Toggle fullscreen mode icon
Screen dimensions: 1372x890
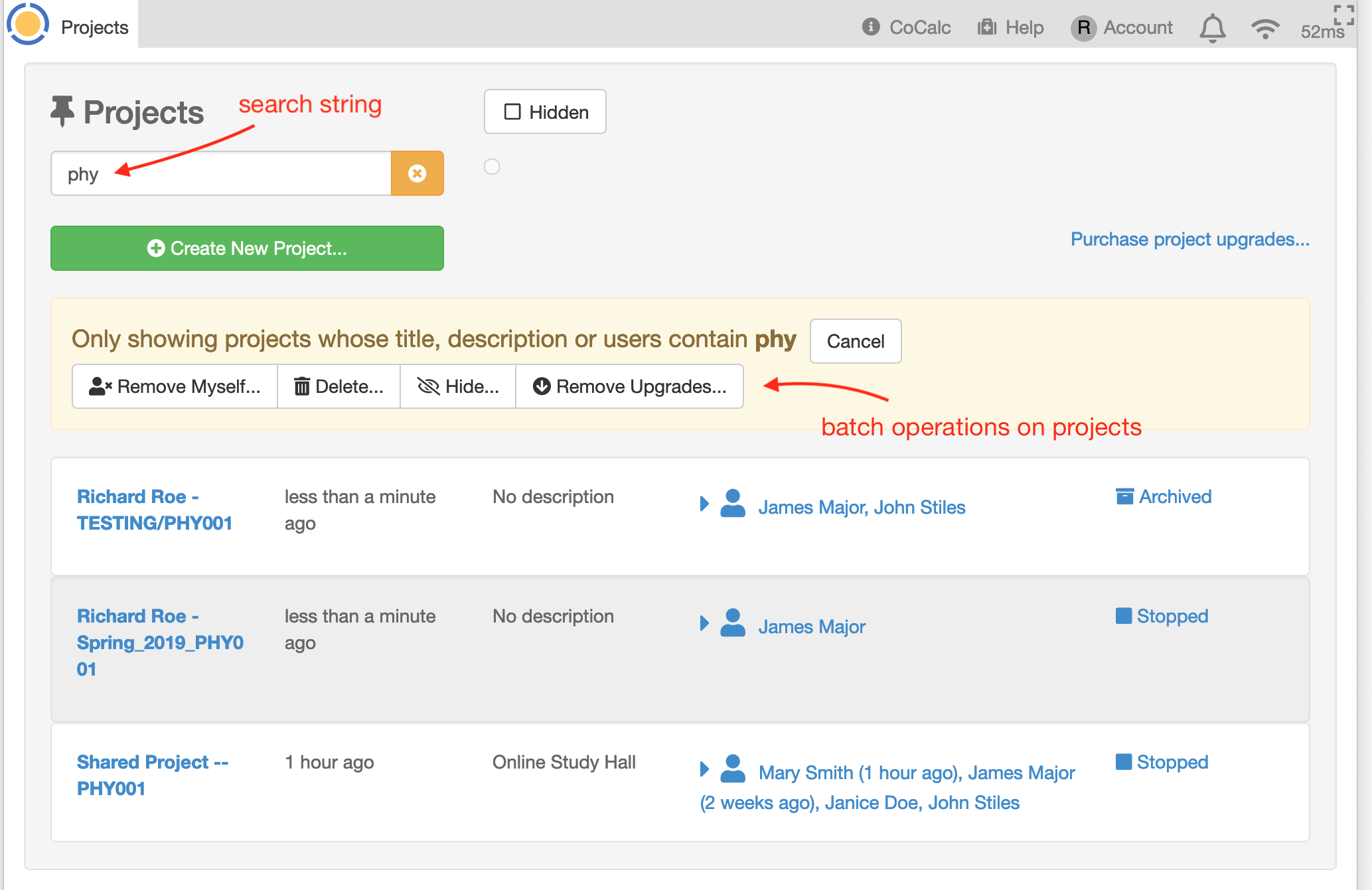pos(1344,15)
